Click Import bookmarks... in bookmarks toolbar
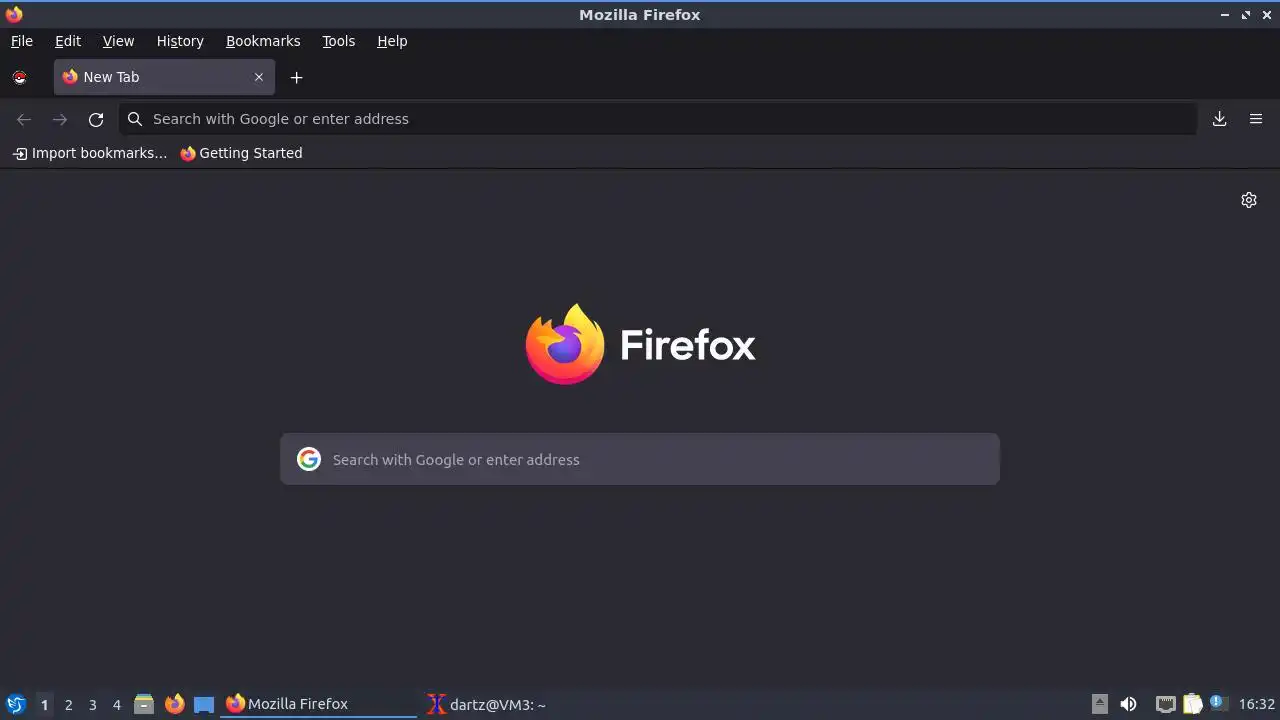Screen dimensions: 1280x720 (90, 153)
